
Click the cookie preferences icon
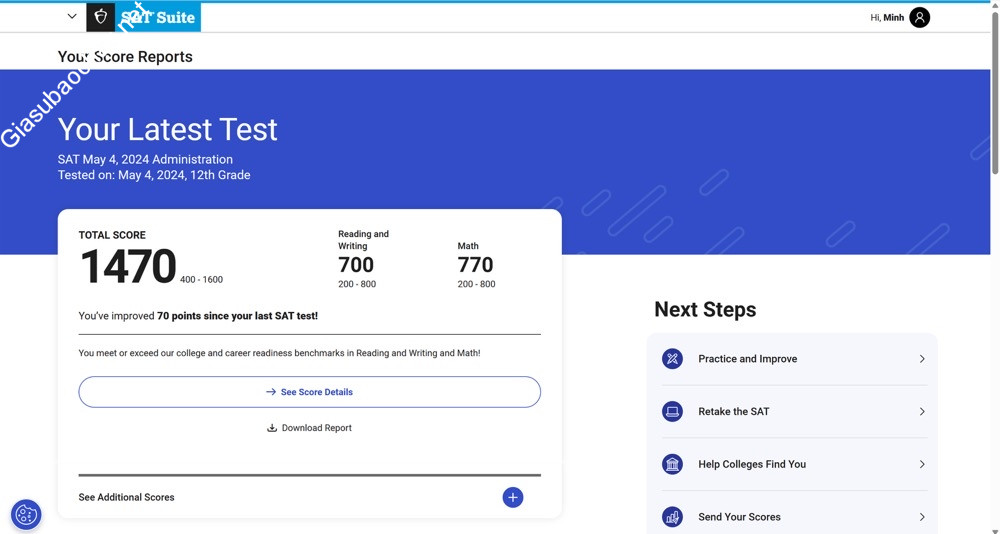click(x=26, y=514)
